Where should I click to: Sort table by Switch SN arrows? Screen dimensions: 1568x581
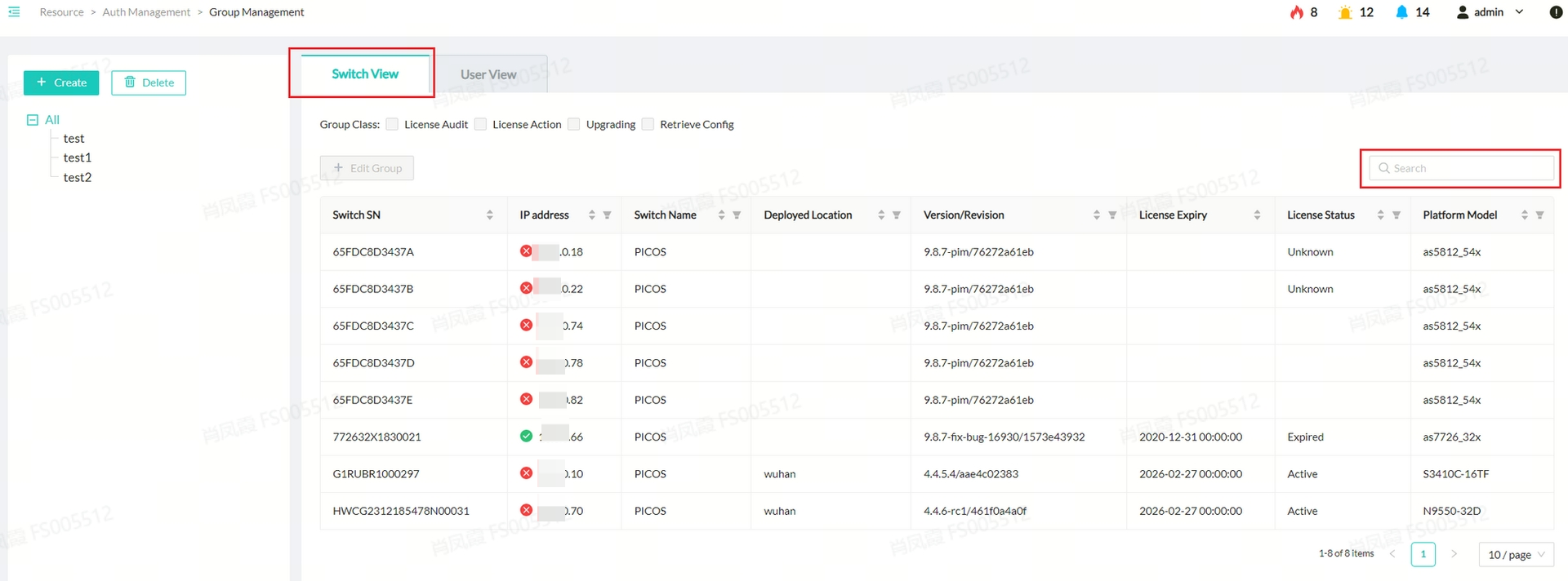click(489, 215)
